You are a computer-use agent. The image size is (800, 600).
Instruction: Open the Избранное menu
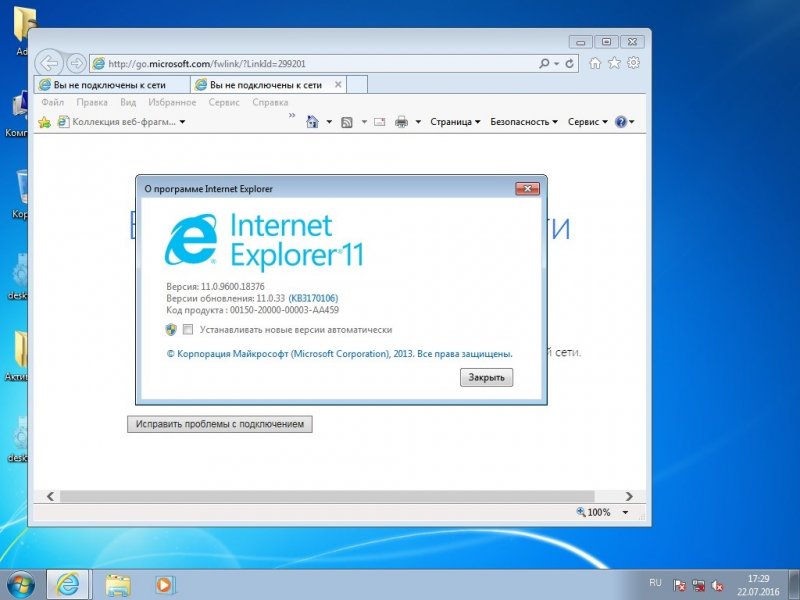(x=172, y=102)
